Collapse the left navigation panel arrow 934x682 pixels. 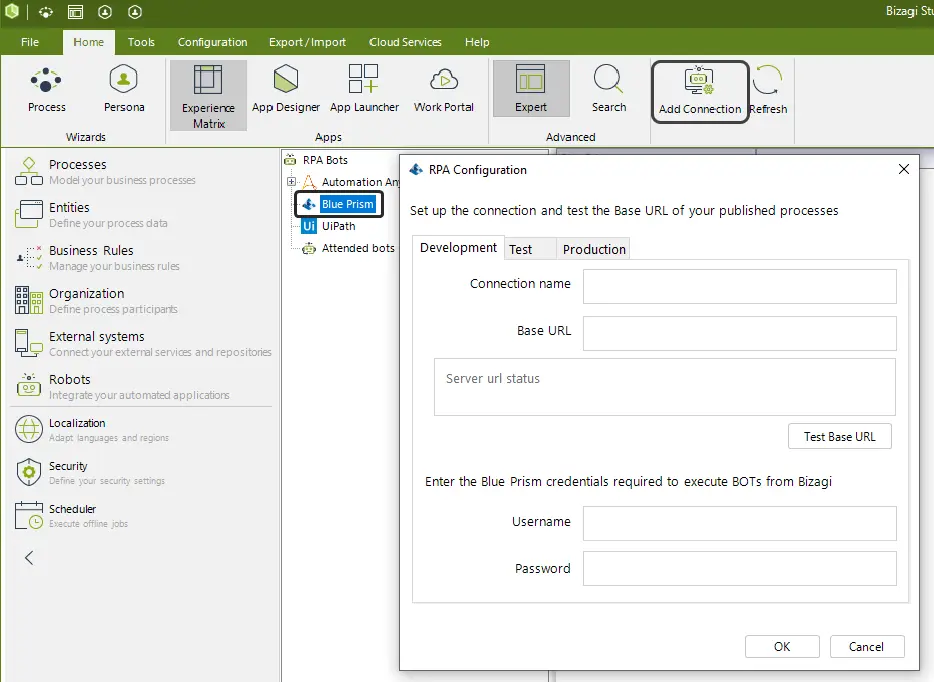pyautogui.click(x=29, y=558)
